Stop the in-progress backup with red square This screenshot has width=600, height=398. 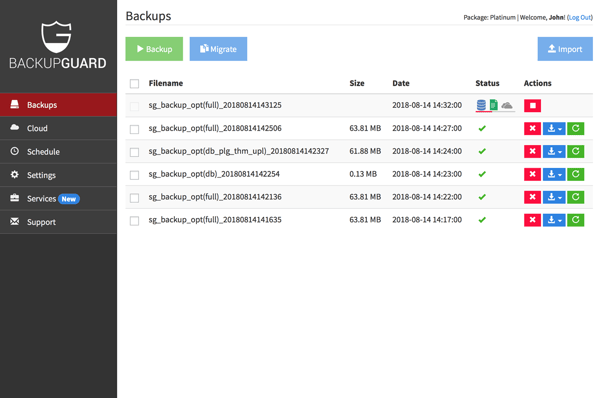(x=532, y=106)
